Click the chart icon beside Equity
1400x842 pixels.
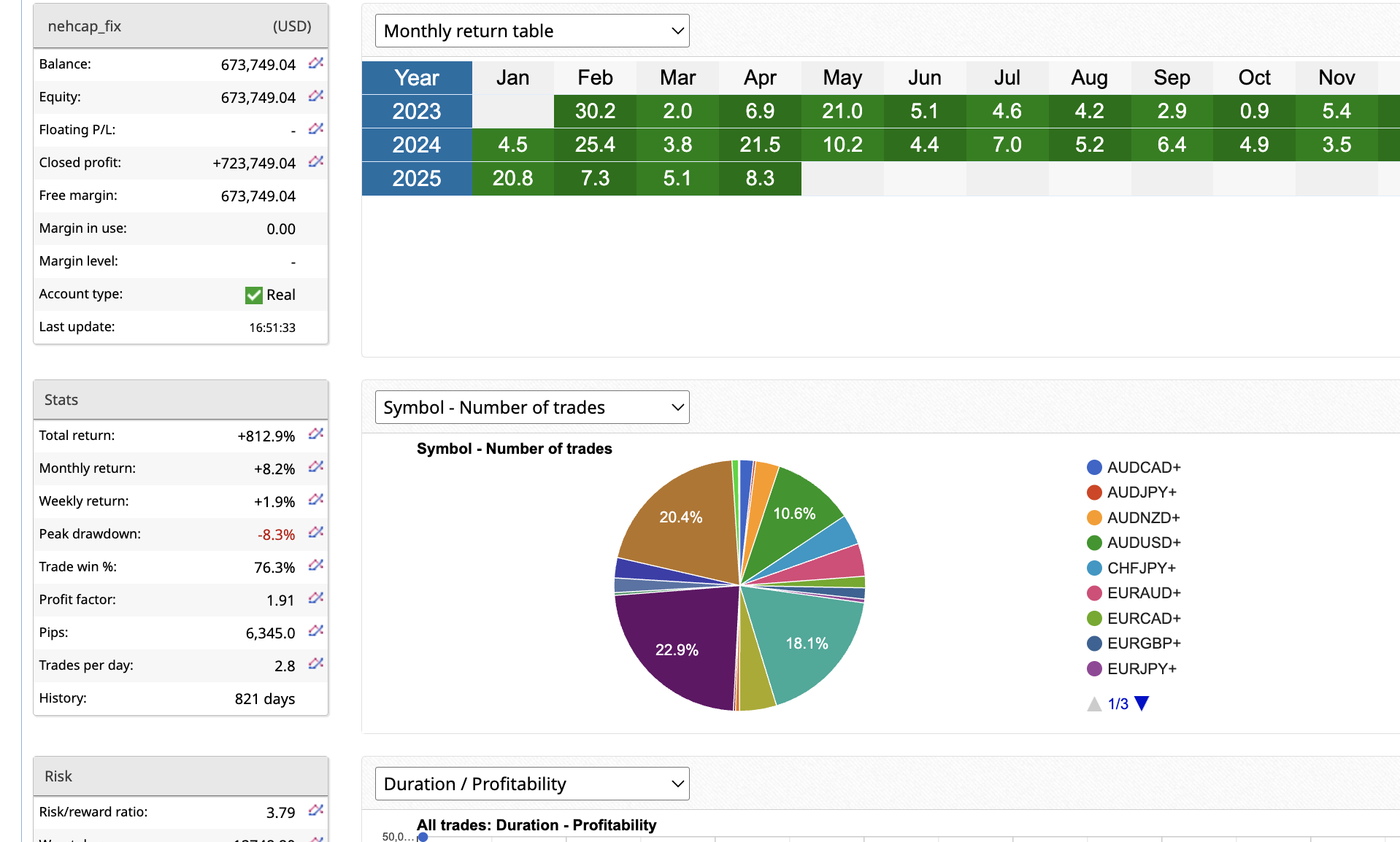pyautogui.click(x=315, y=96)
